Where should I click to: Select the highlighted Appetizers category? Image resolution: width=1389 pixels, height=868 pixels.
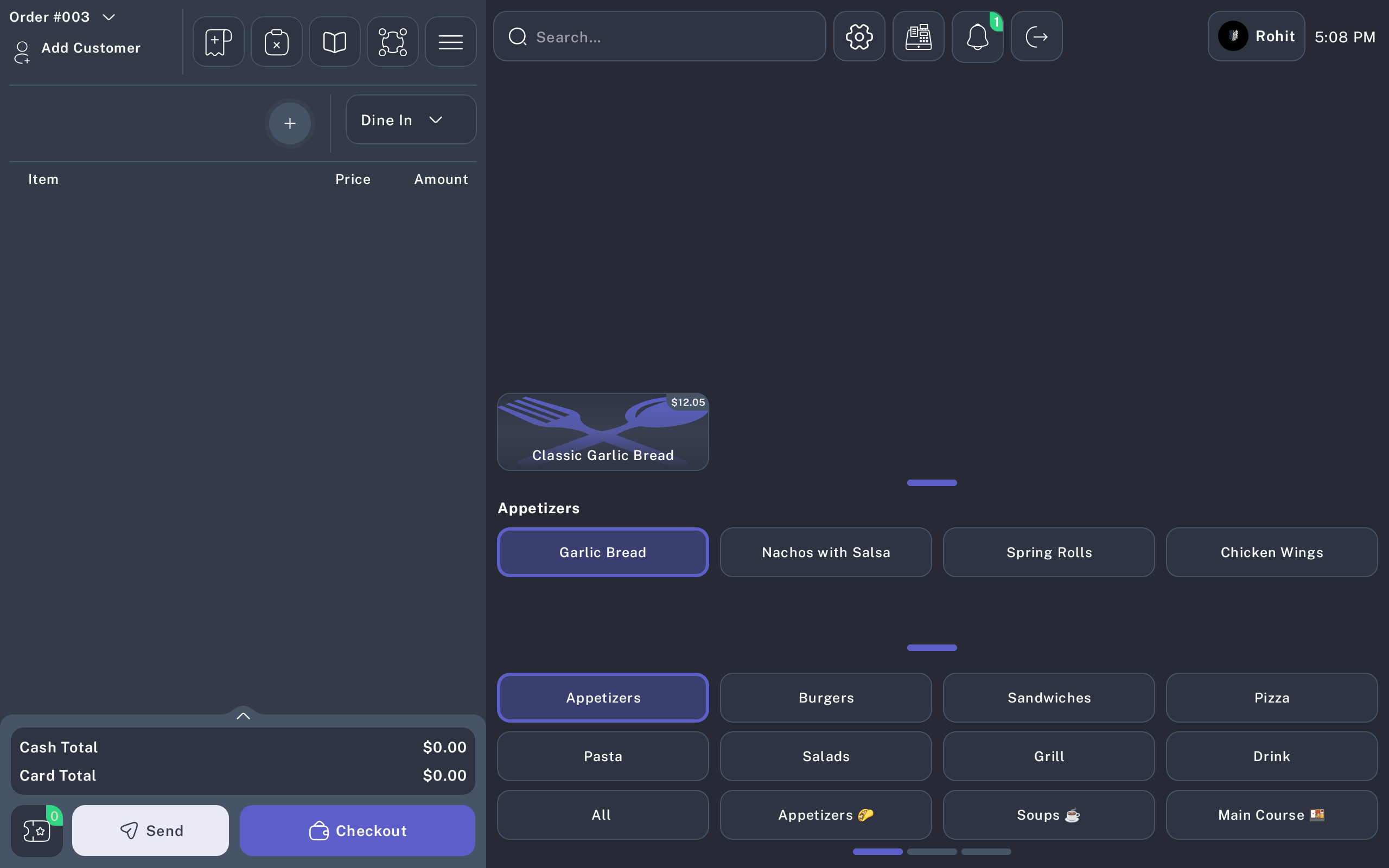point(603,698)
